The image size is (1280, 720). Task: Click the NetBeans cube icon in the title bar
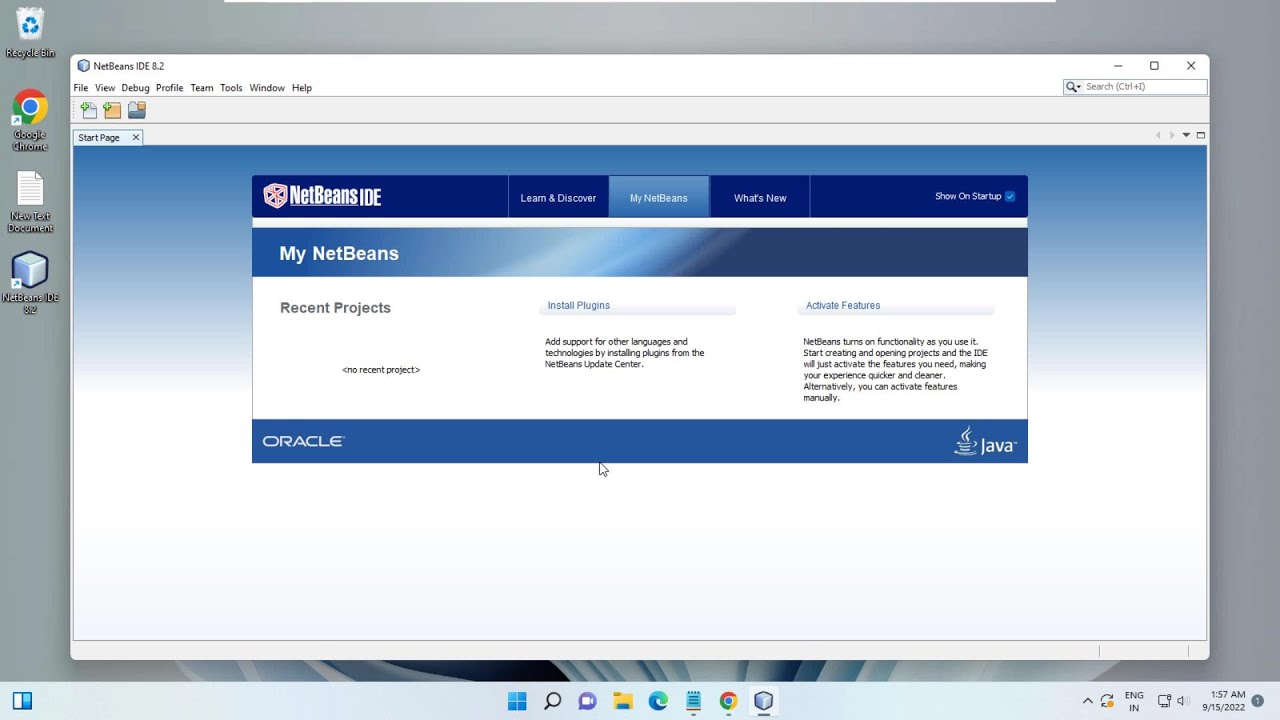click(83, 66)
